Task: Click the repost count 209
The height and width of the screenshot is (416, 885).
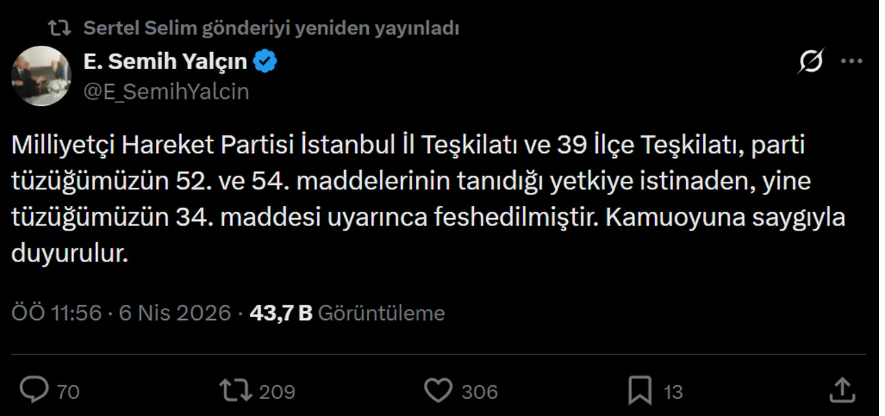Action: coord(277,391)
